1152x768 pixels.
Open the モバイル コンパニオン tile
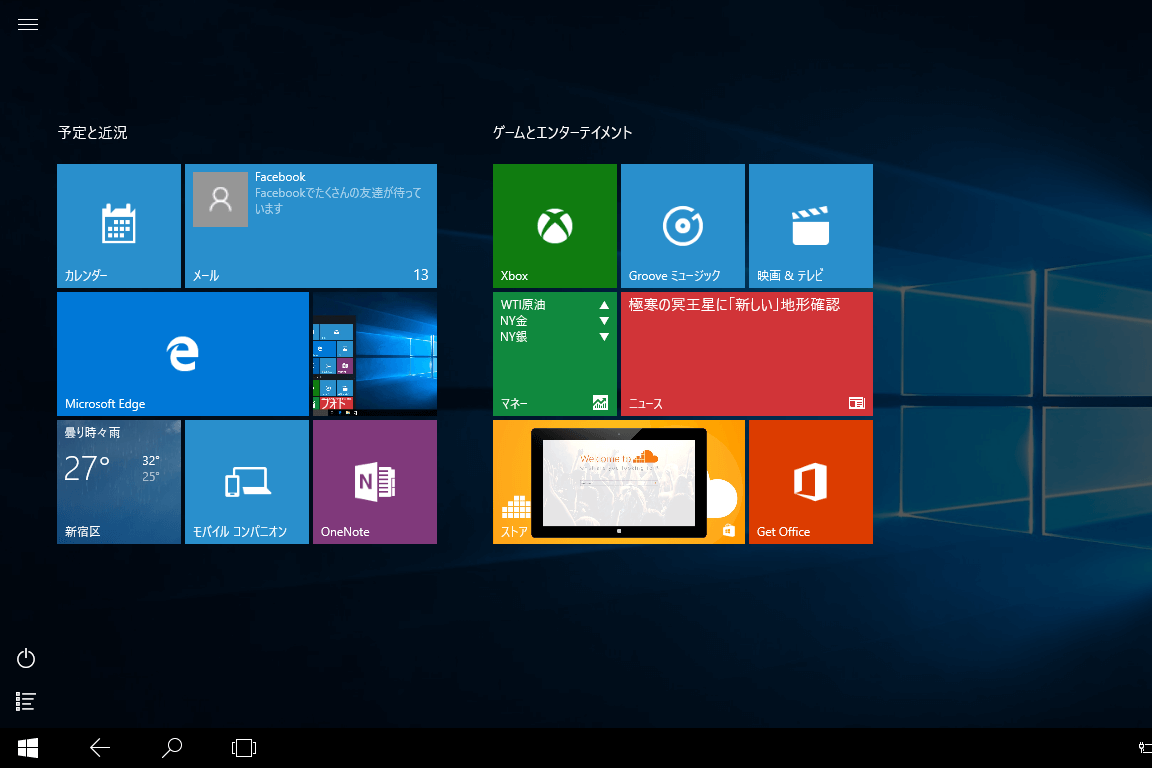click(247, 482)
